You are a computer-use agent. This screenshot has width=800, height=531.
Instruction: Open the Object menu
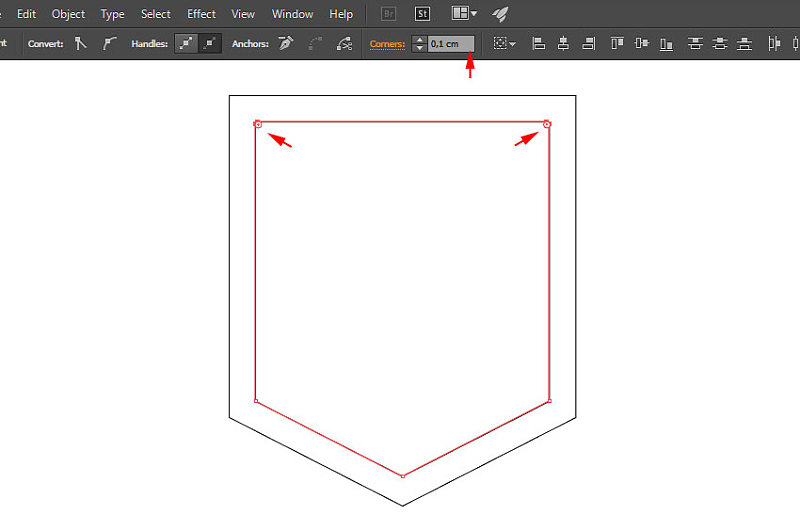tap(68, 14)
